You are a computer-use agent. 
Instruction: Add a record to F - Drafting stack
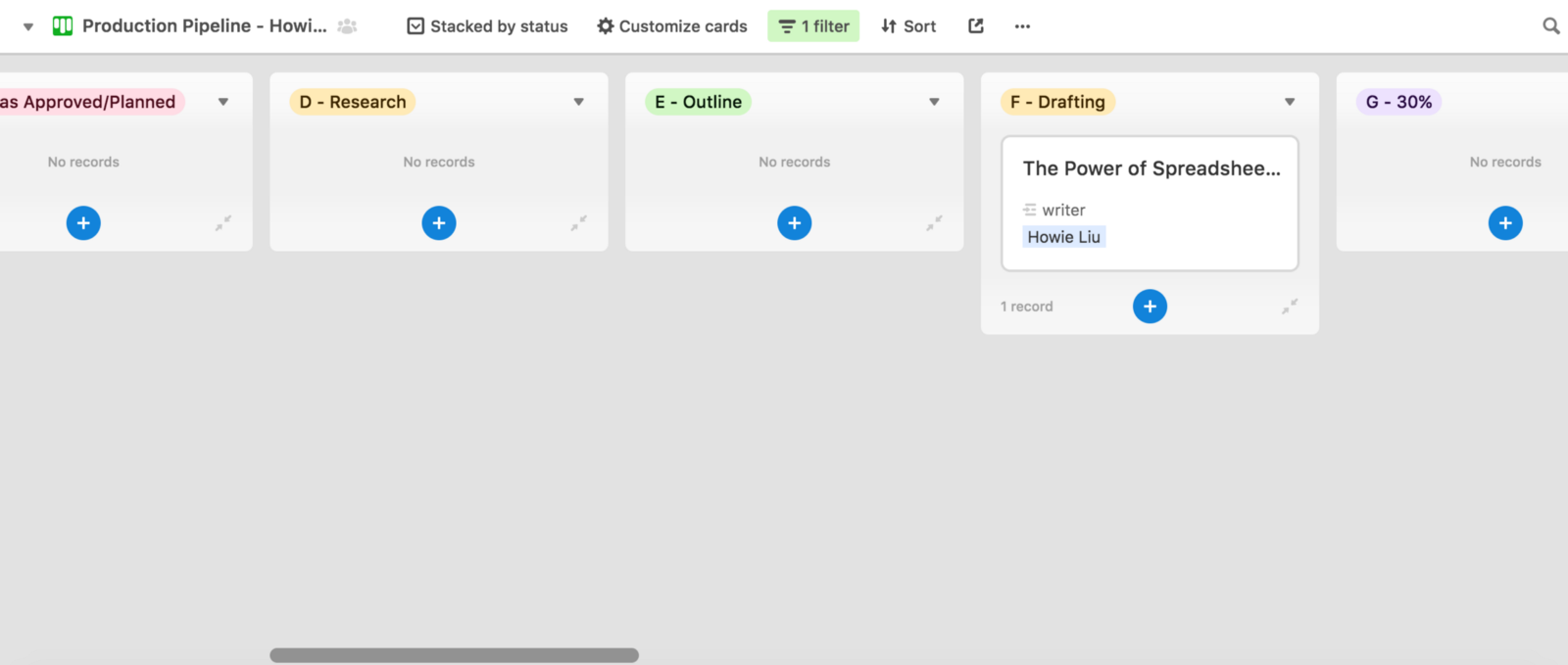[1151, 307]
